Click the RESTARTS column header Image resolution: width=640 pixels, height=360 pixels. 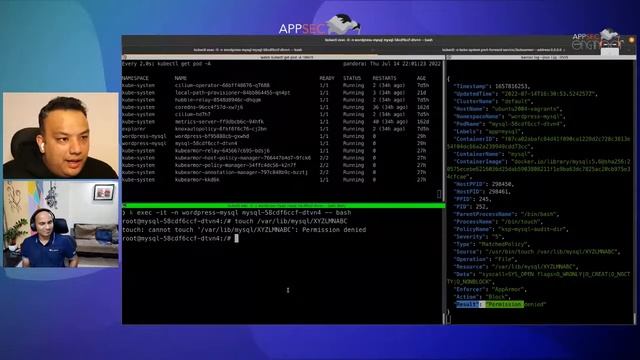pyautogui.click(x=384, y=78)
